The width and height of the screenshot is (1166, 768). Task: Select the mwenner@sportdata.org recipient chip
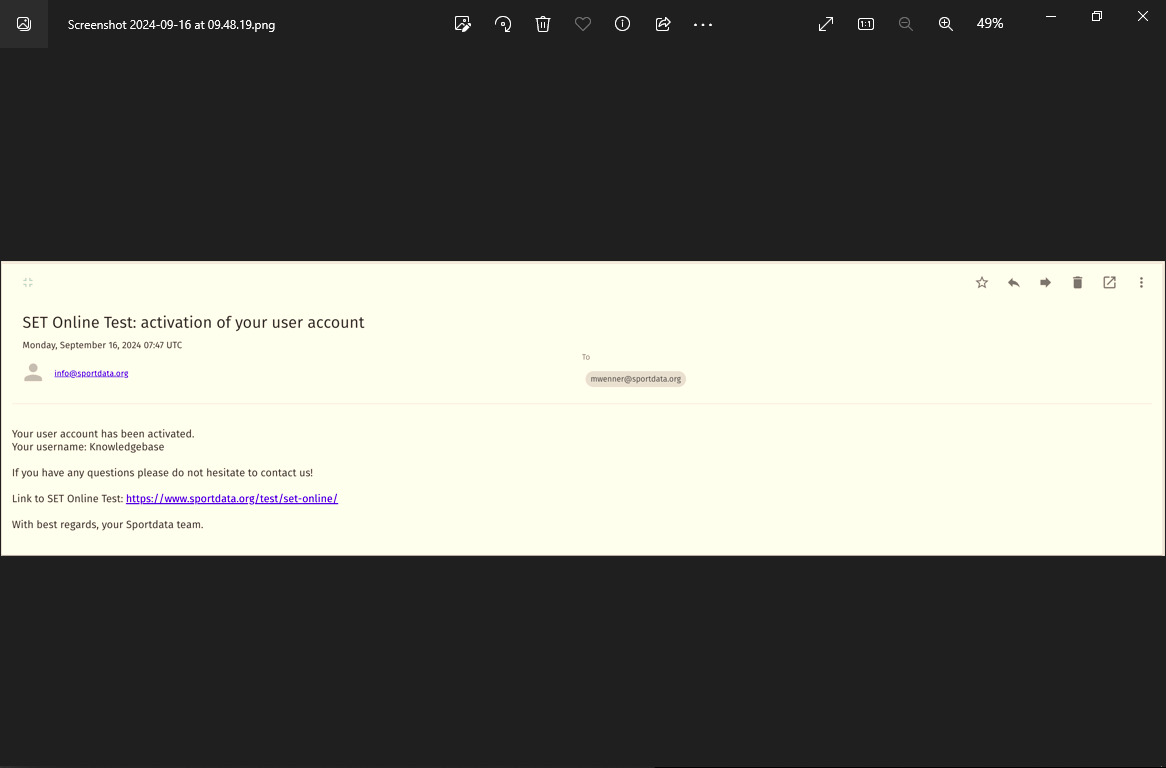(x=636, y=379)
